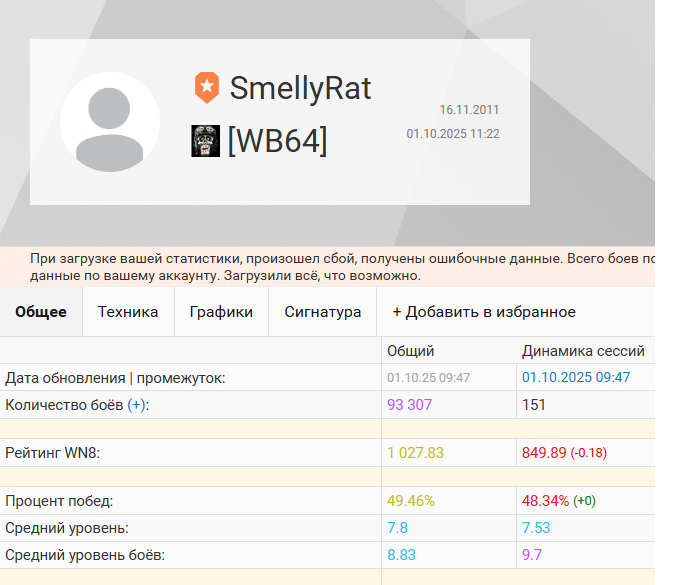Click the error notice about statistics loading
Image resolution: width=683 pixels, height=585 pixels.
point(327,267)
